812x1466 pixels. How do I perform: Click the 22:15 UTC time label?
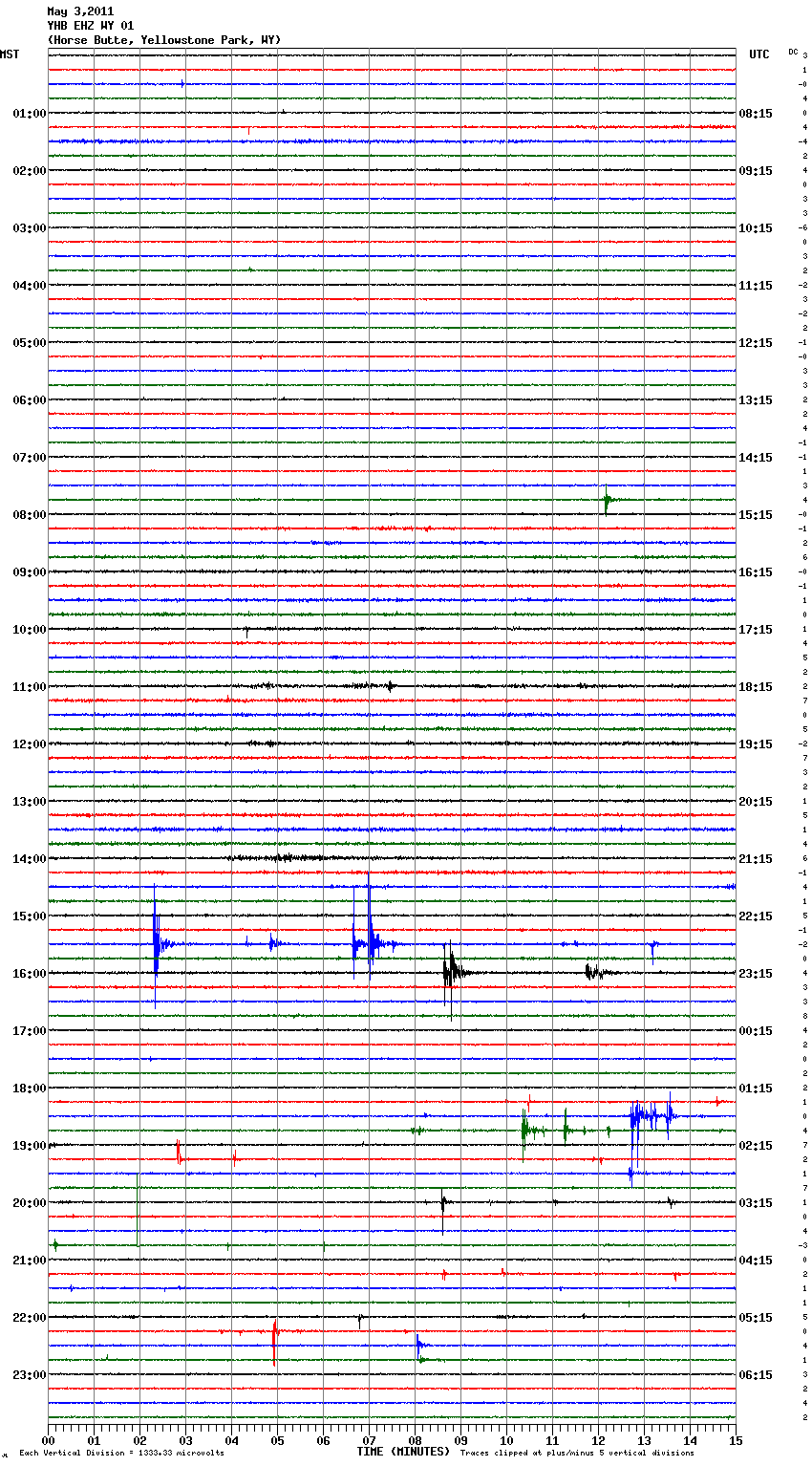click(756, 916)
